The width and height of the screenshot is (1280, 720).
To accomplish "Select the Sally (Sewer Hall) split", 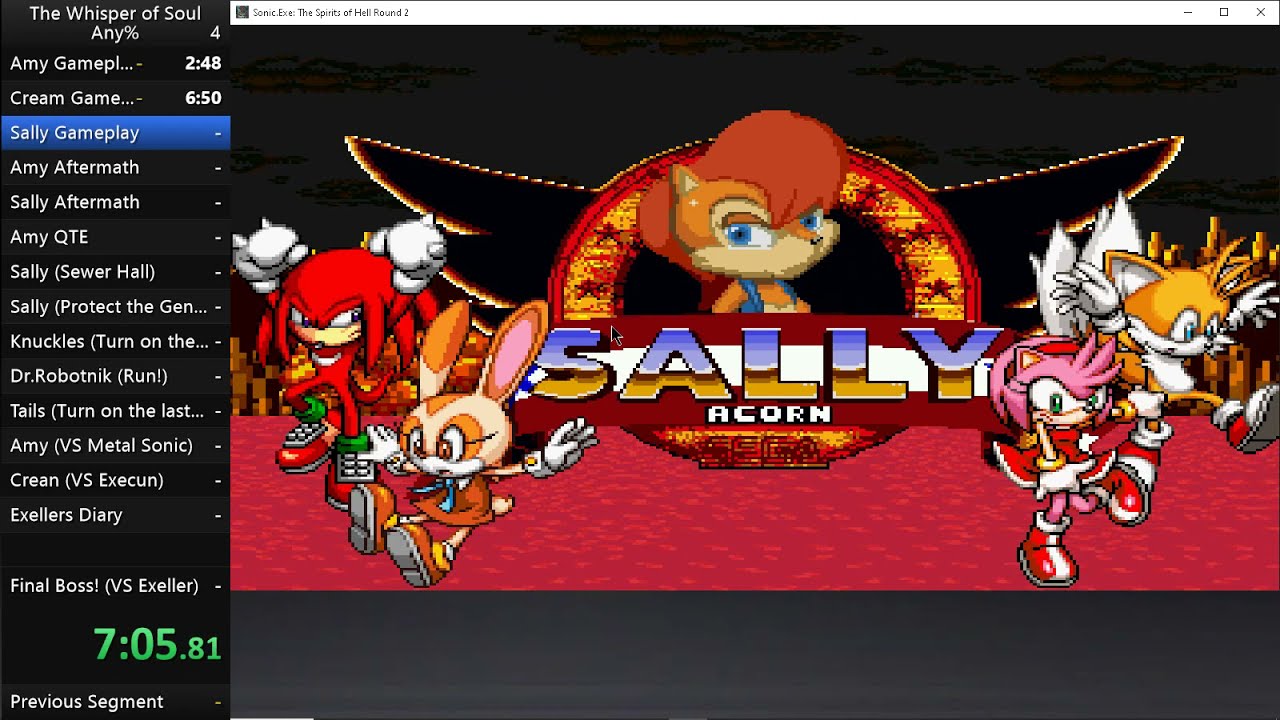I will pos(115,272).
